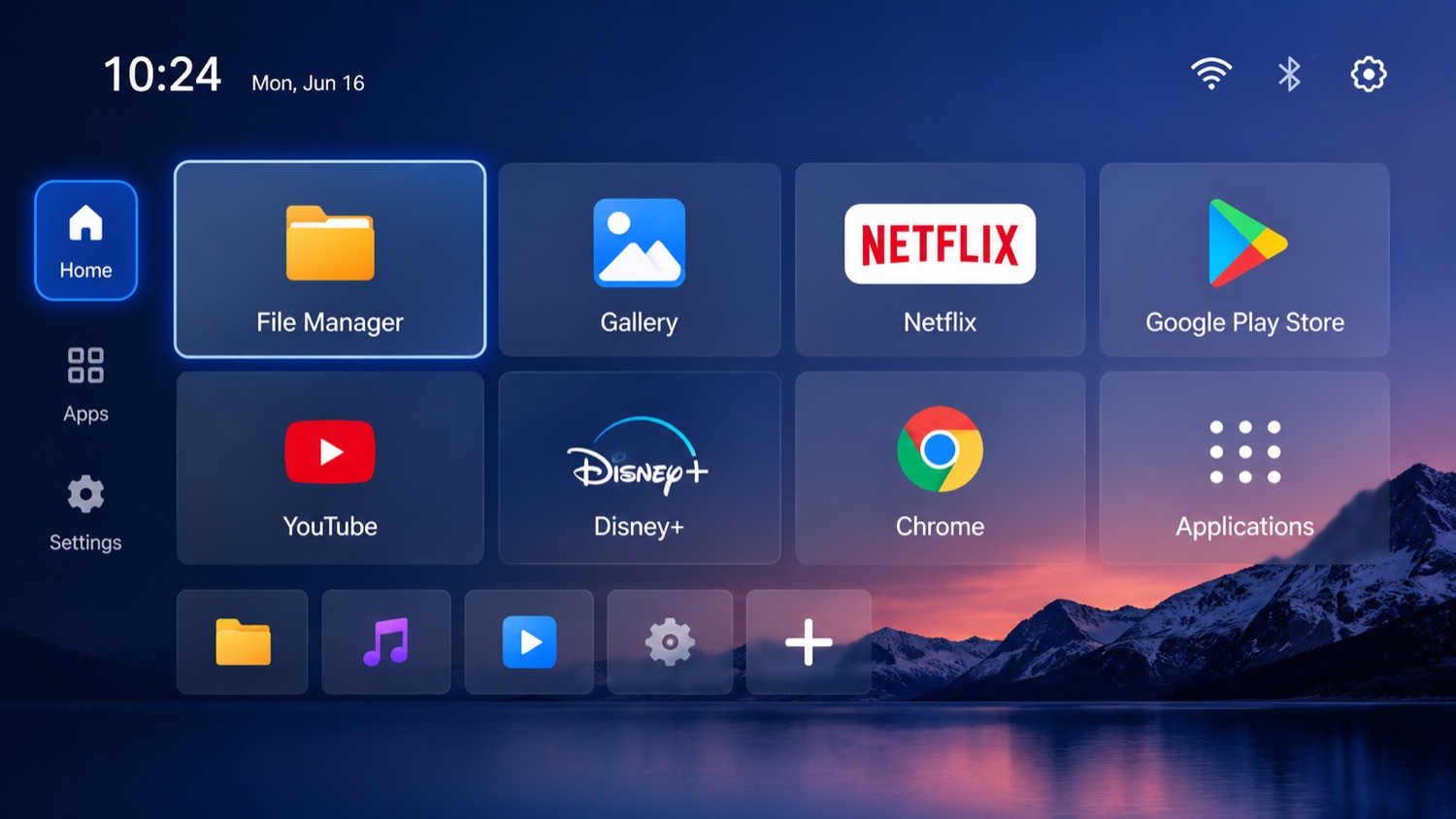1456x819 pixels.
Task: Open the top-right settings gear
Action: (1369, 74)
